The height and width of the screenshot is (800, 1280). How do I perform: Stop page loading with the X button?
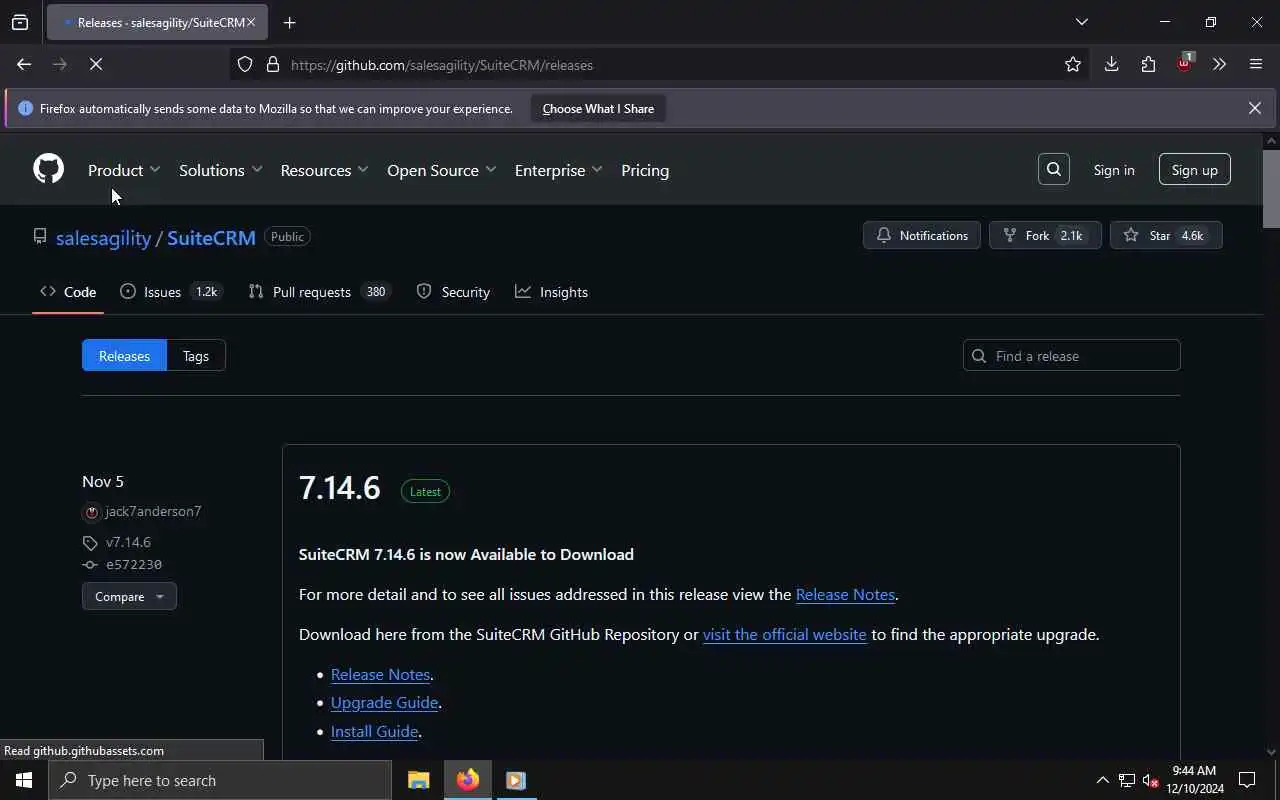coord(96,65)
